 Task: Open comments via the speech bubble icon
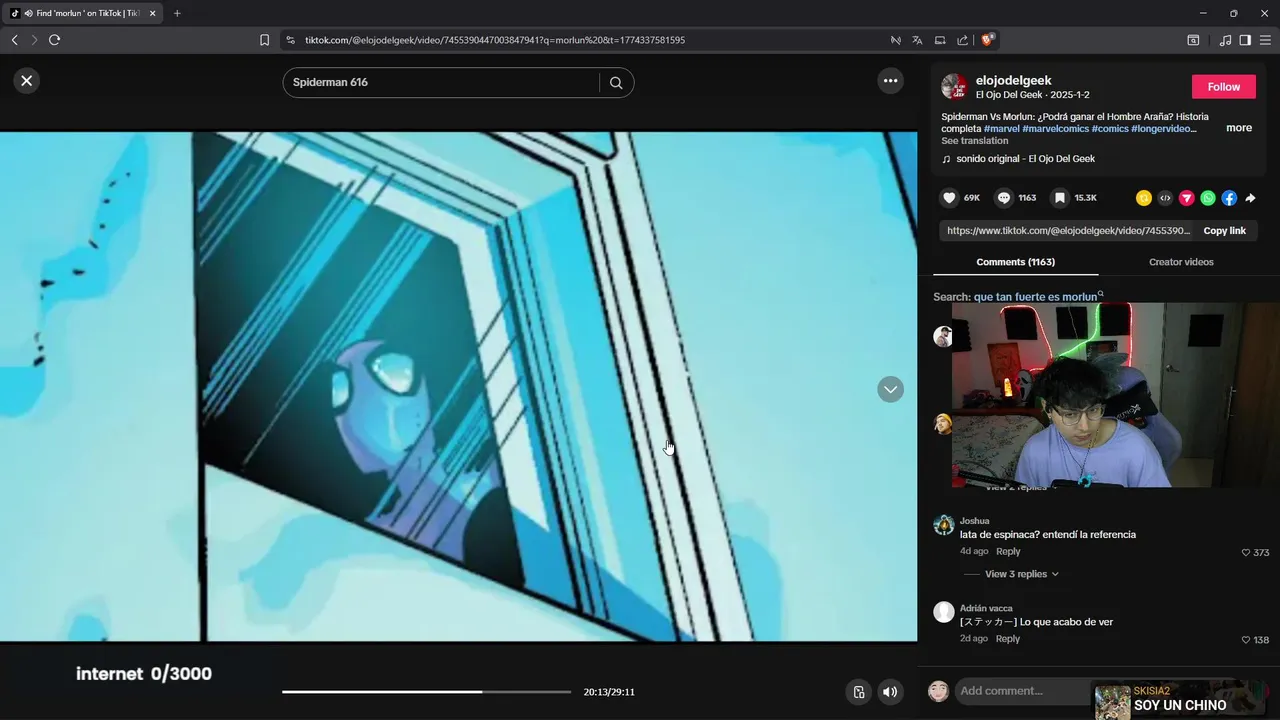1004,198
